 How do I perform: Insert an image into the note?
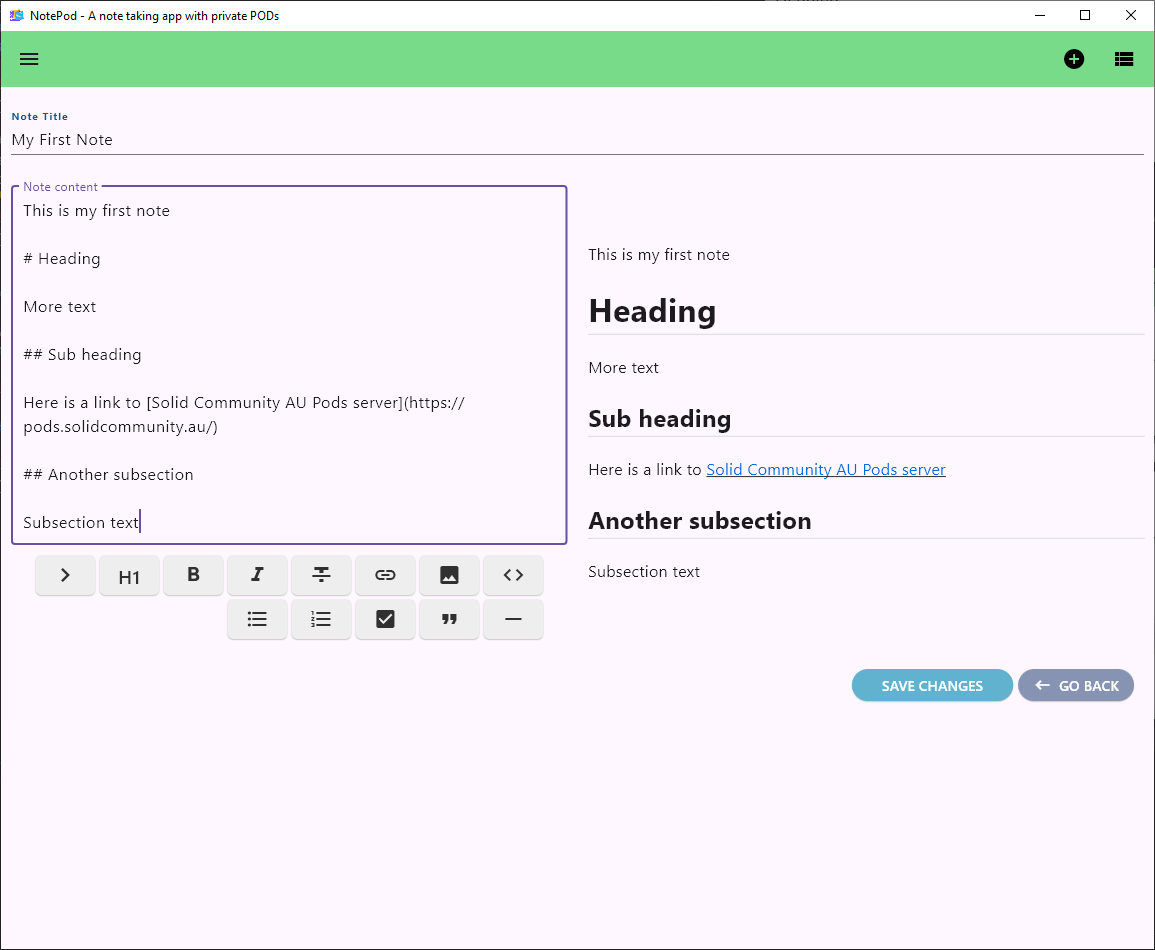(449, 575)
